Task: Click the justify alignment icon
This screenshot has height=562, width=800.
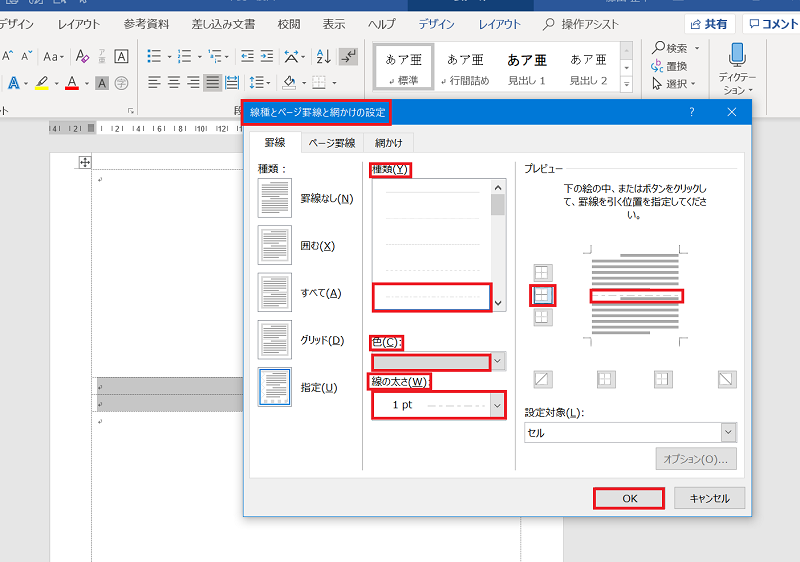Action: (x=212, y=82)
